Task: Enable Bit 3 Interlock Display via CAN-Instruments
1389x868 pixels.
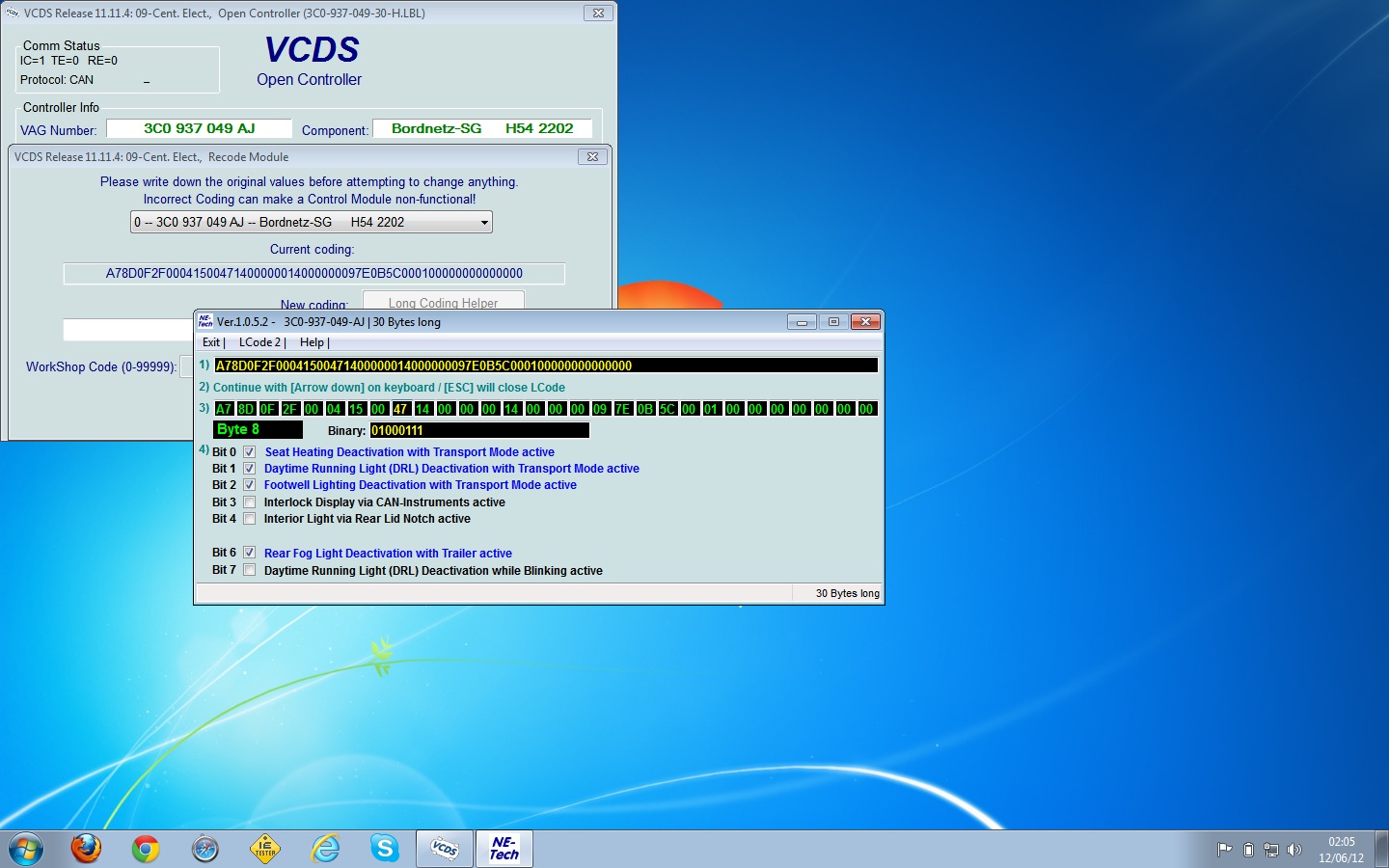Action: [250, 502]
